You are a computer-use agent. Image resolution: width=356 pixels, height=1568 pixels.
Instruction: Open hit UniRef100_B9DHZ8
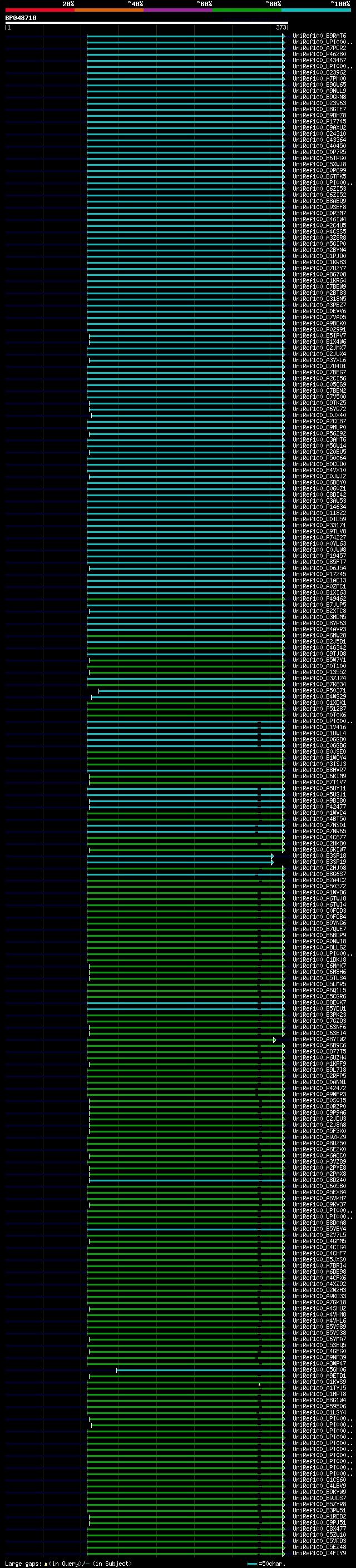pyautogui.click(x=319, y=116)
